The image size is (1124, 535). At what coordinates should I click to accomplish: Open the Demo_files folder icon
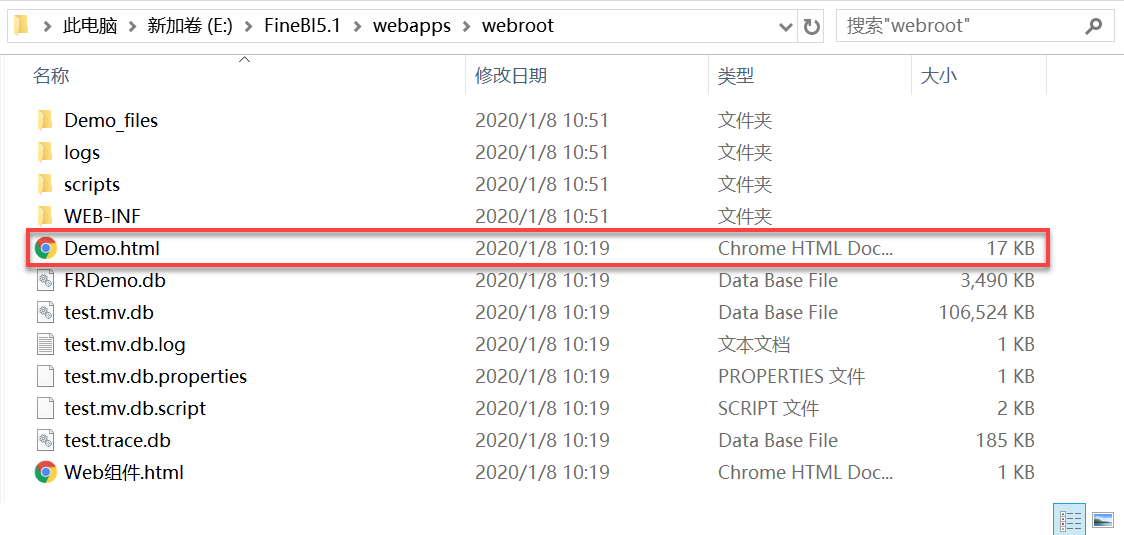click(45, 120)
